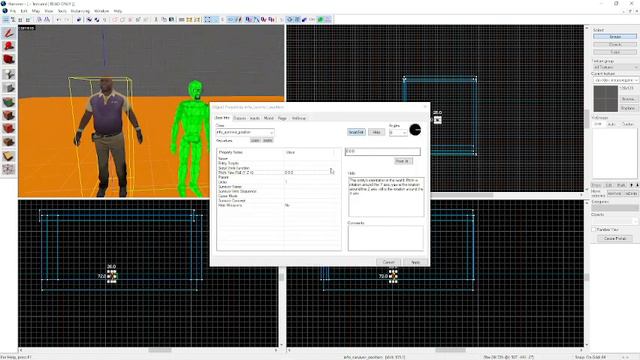This screenshot has width=640, height=360.
Task: Click the Browse texture button
Action: point(628,99)
